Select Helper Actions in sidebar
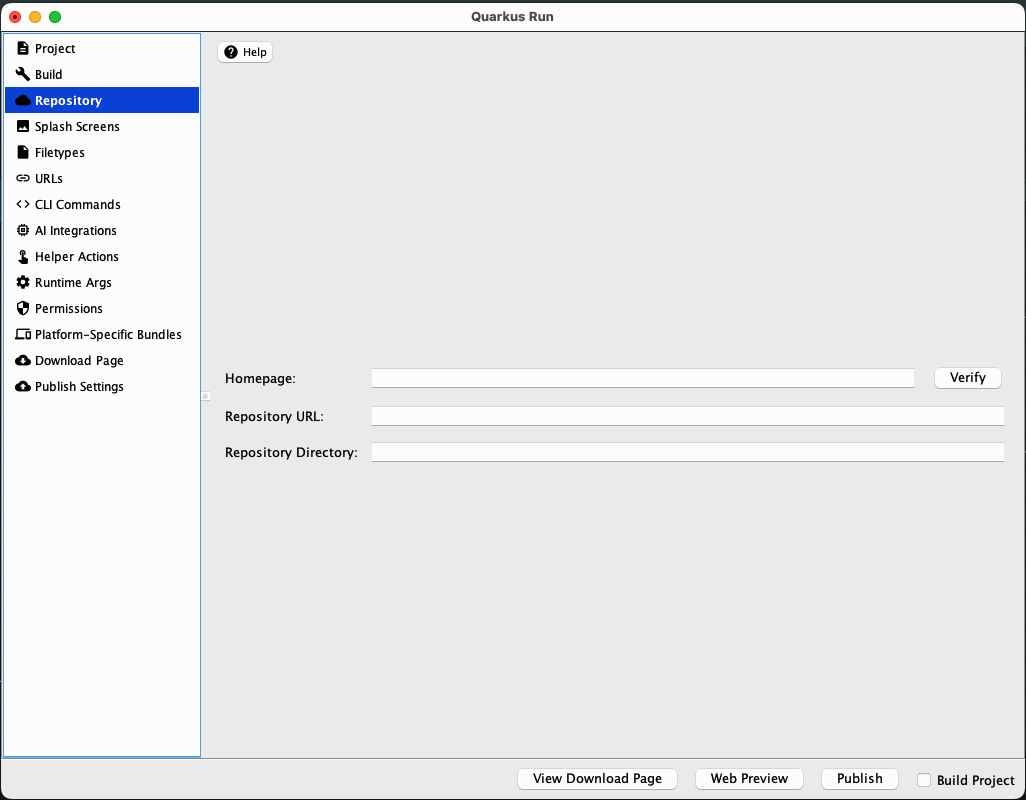1026x800 pixels. click(x=102, y=256)
